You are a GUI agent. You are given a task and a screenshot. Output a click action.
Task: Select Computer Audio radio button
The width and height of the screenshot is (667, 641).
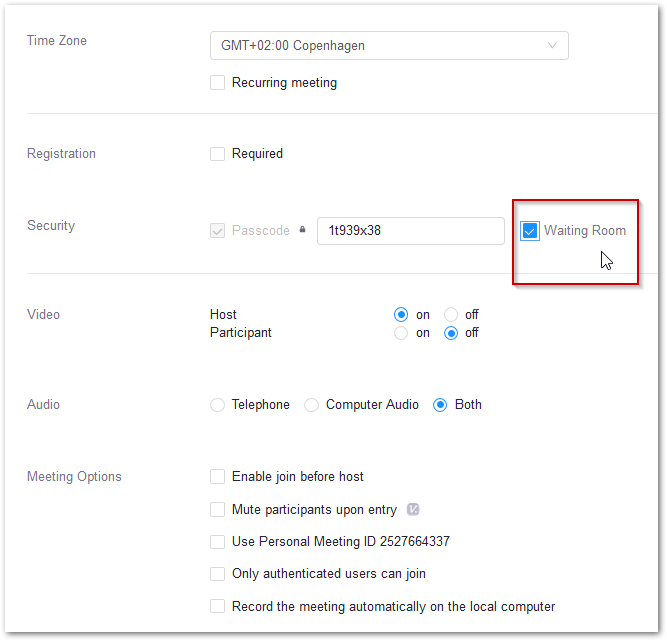(x=311, y=405)
